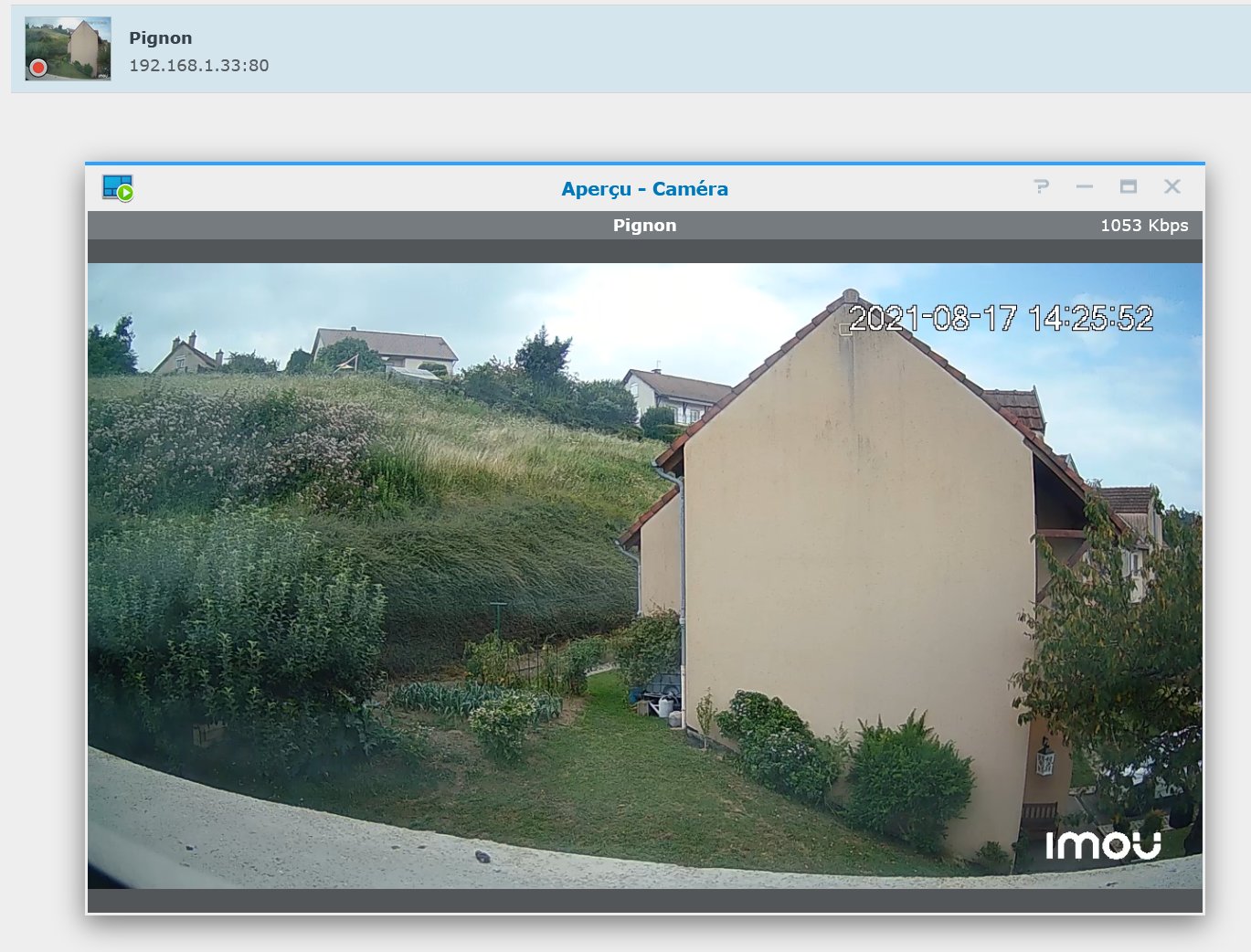1251x952 pixels.
Task: Click the 2021-08-17 14:25:52 timestamp overlay
Action: click(1002, 319)
